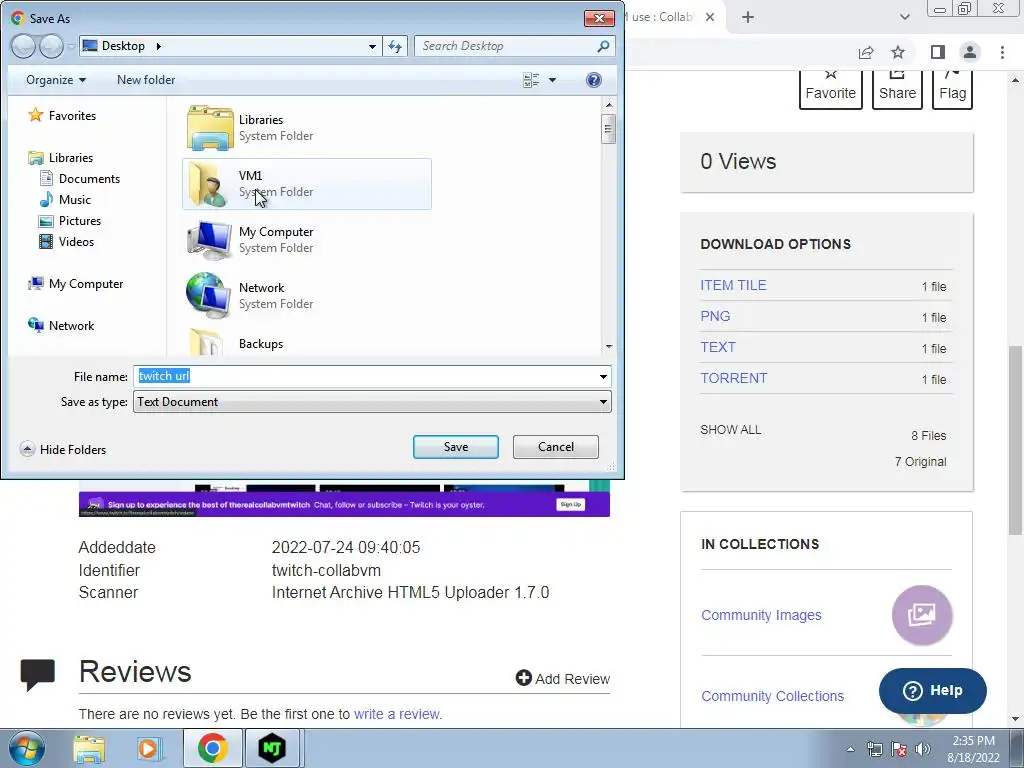Open Chrome tab search chevron

click(x=904, y=17)
